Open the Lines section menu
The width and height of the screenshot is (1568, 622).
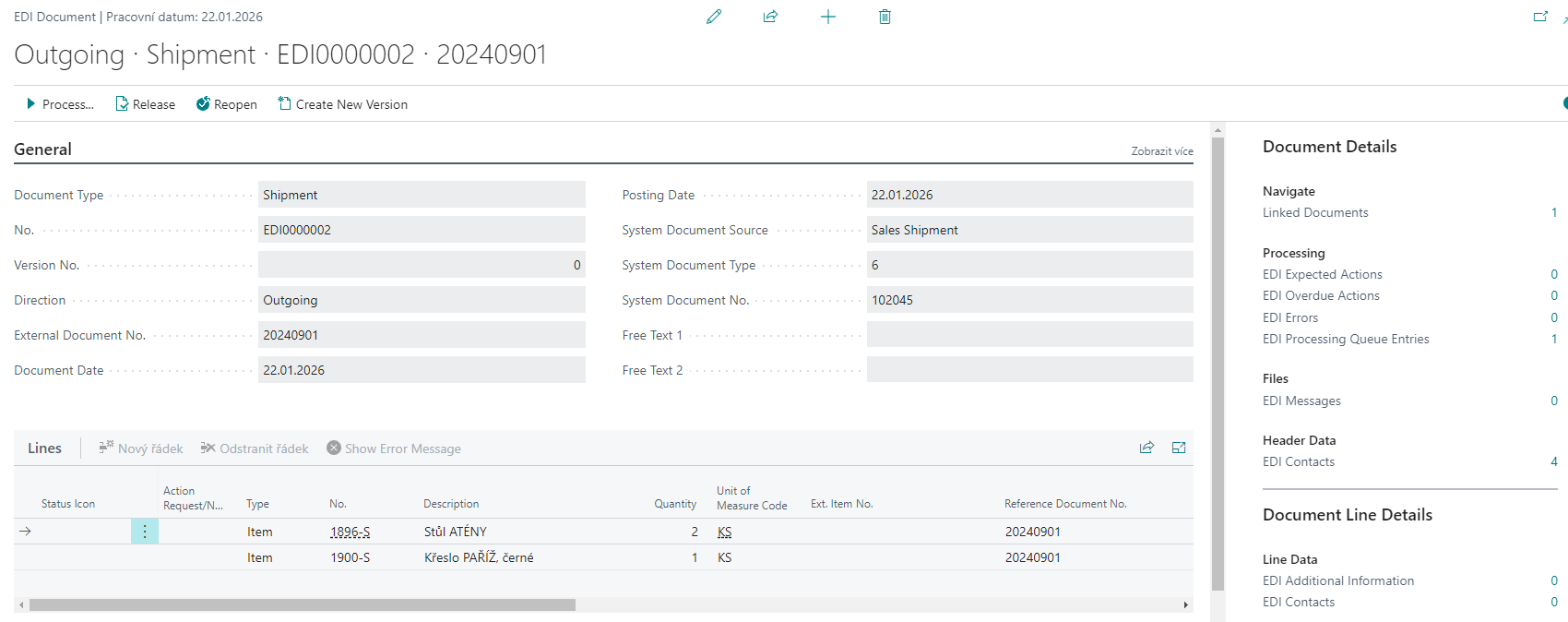[44, 449]
